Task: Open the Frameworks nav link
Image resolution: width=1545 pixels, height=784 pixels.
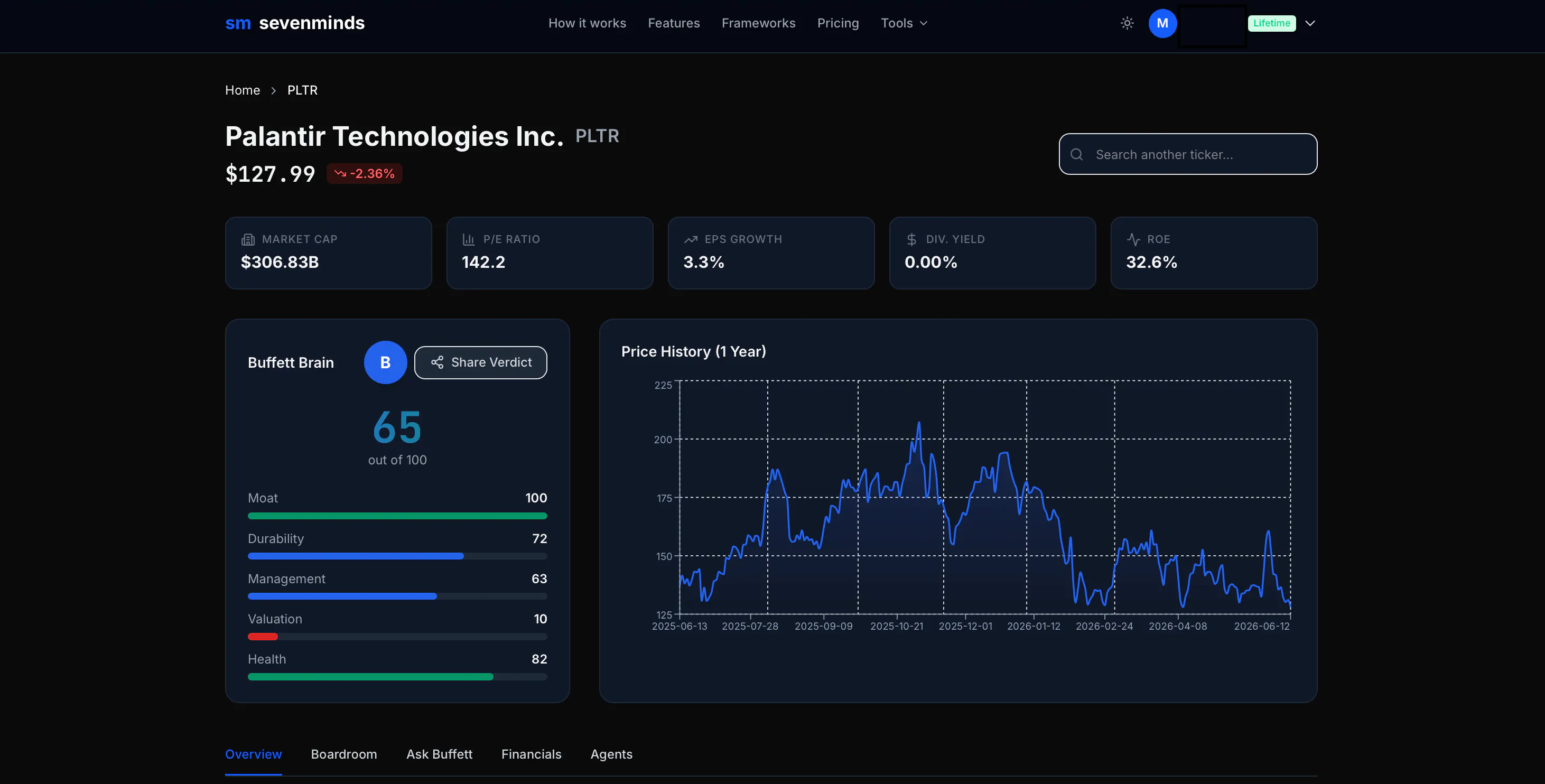Action: [x=758, y=23]
